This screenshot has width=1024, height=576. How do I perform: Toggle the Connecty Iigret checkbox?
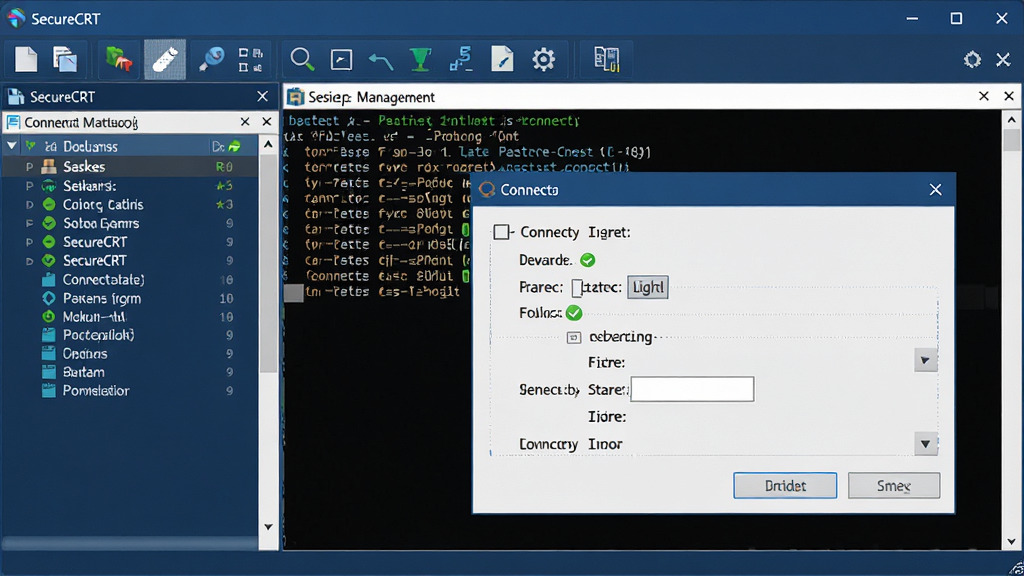tap(502, 232)
